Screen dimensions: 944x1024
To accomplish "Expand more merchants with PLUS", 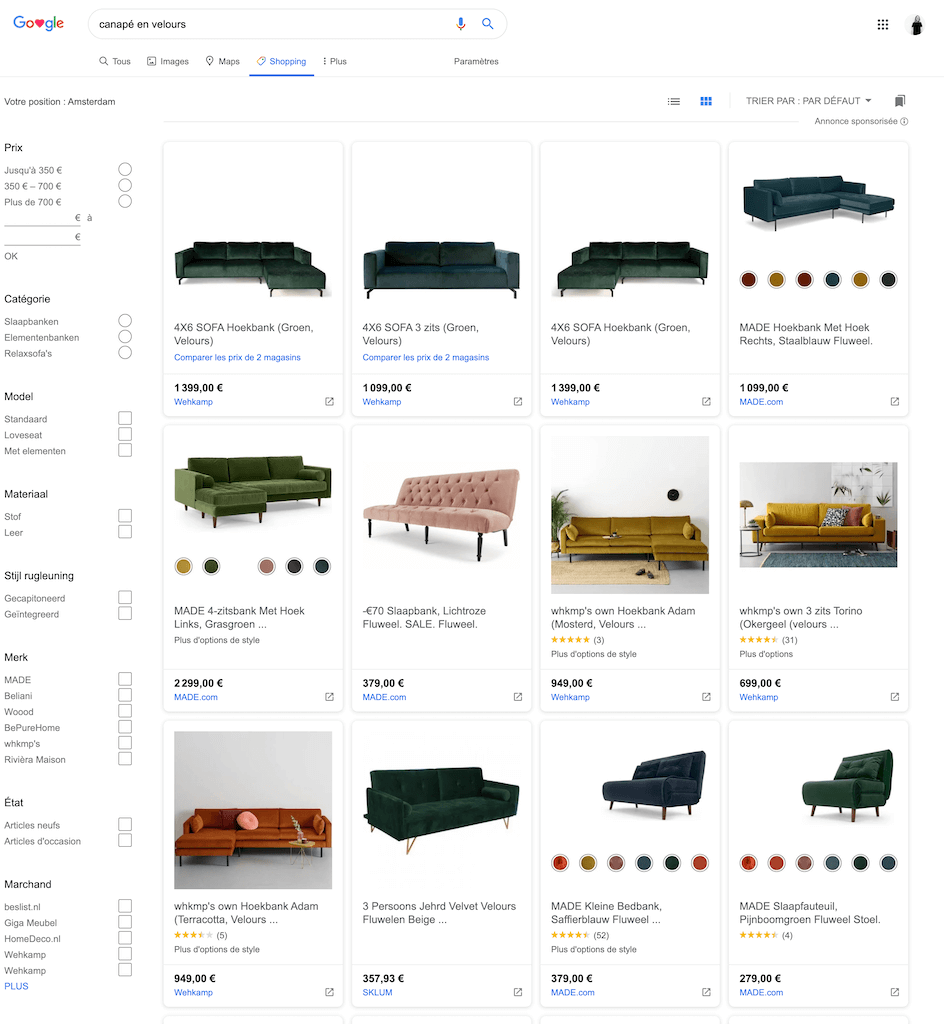I will pos(16,986).
